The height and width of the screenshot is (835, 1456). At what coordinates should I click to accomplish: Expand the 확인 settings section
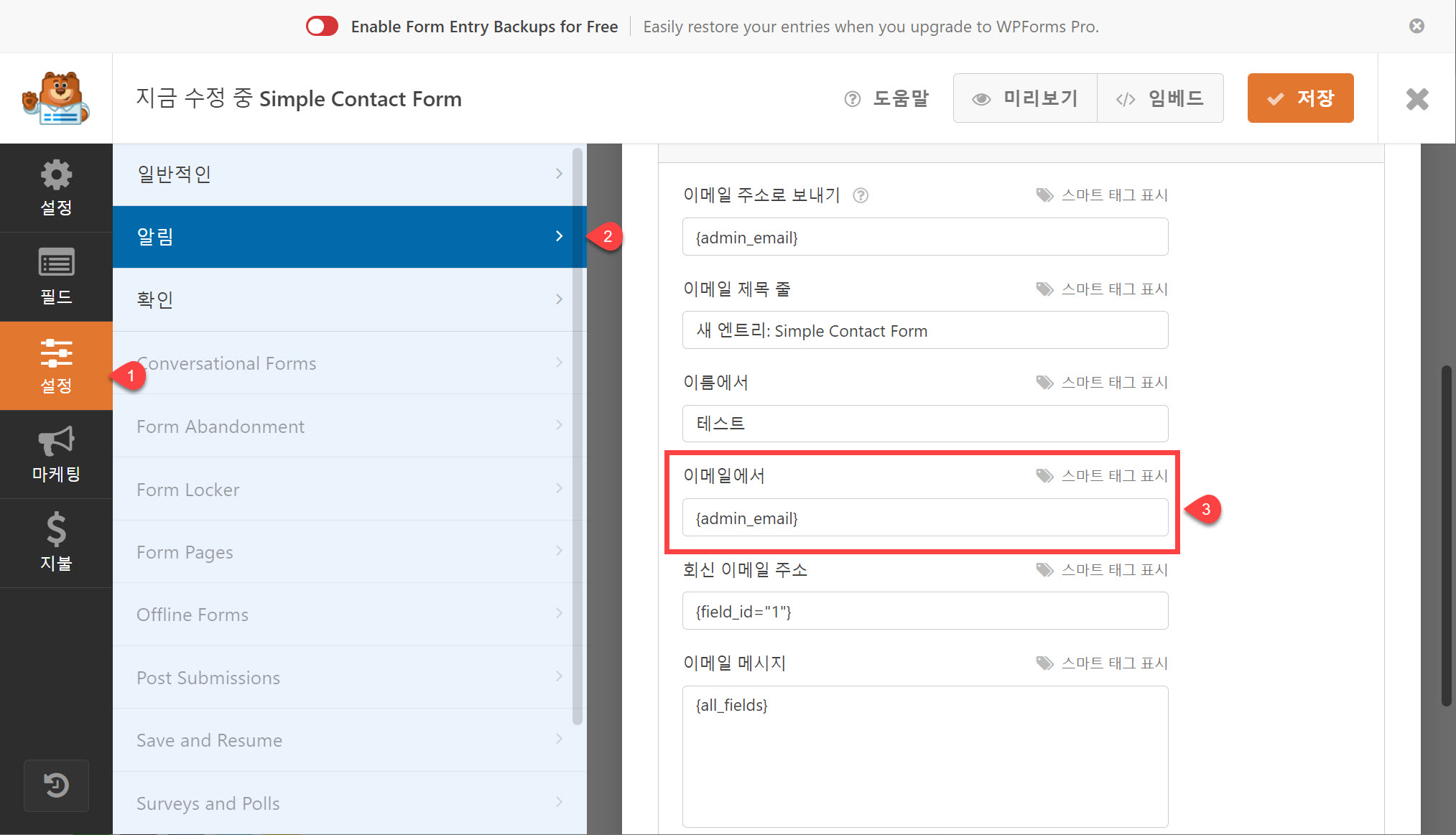[x=348, y=299]
